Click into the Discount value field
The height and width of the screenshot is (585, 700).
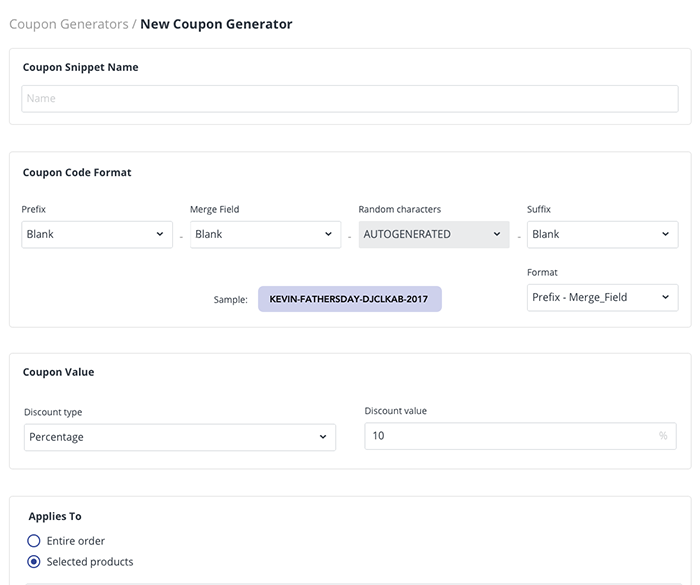510,437
